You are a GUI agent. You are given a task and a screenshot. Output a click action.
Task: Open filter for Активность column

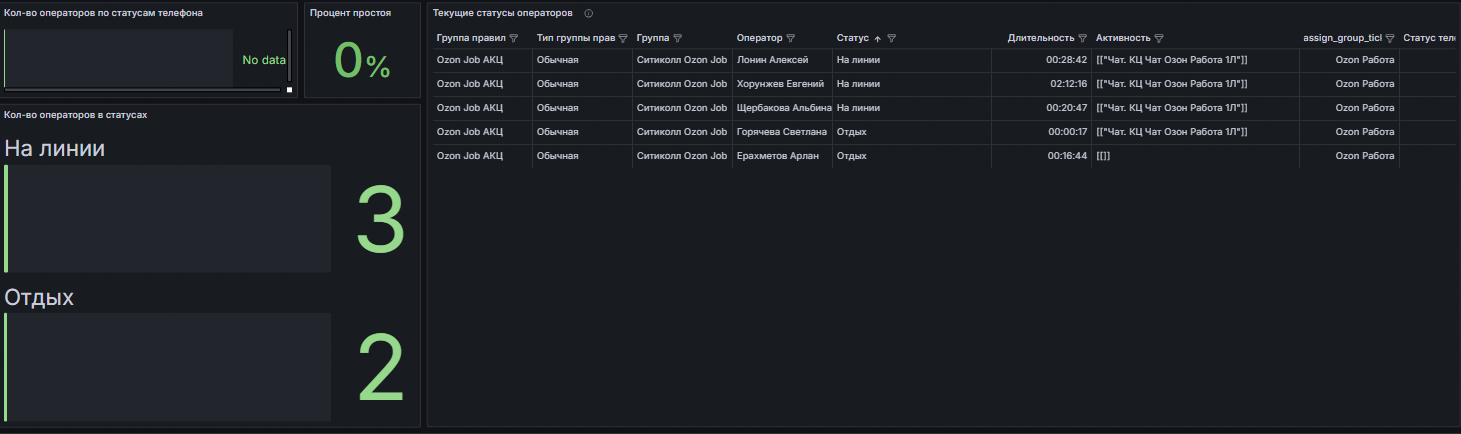tap(1159, 38)
